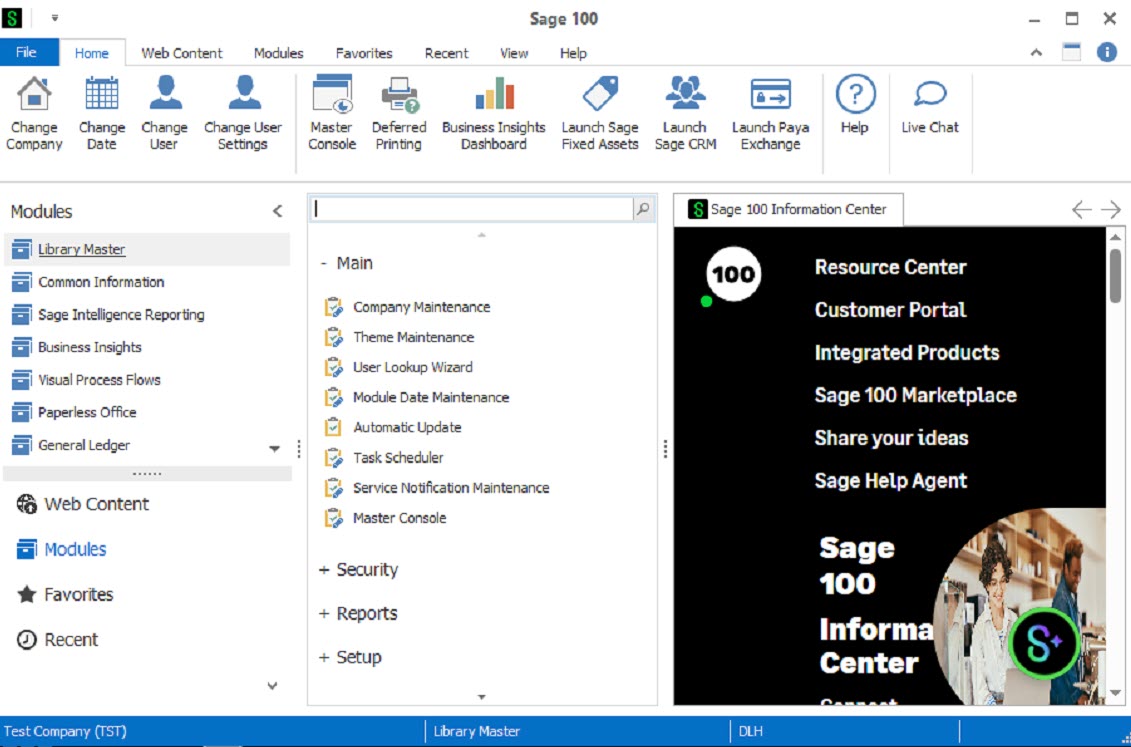
Task: Select the Library Master module
Action: (147, 249)
